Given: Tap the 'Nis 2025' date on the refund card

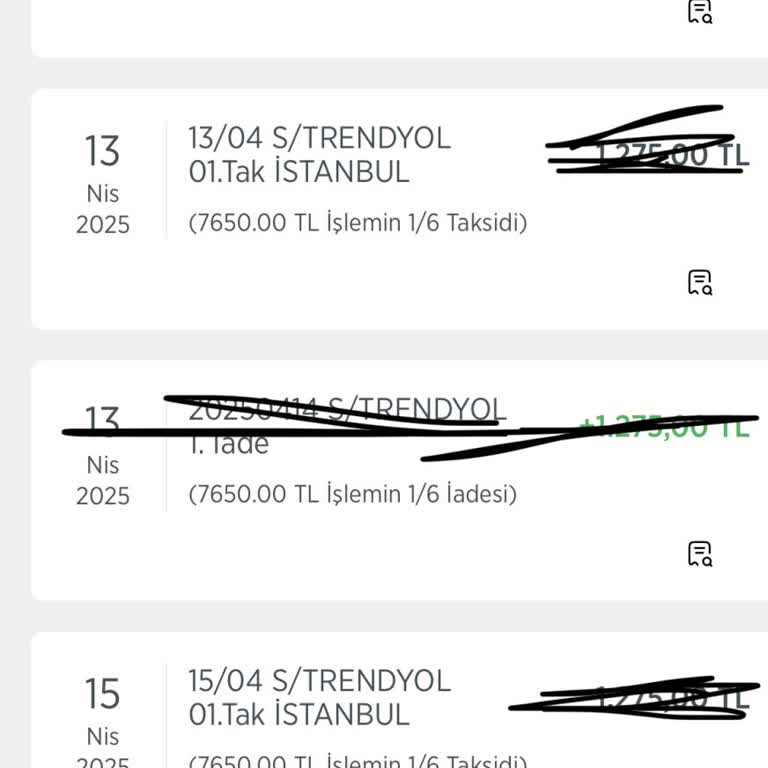Looking at the screenshot, I should click(x=103, y=481).
